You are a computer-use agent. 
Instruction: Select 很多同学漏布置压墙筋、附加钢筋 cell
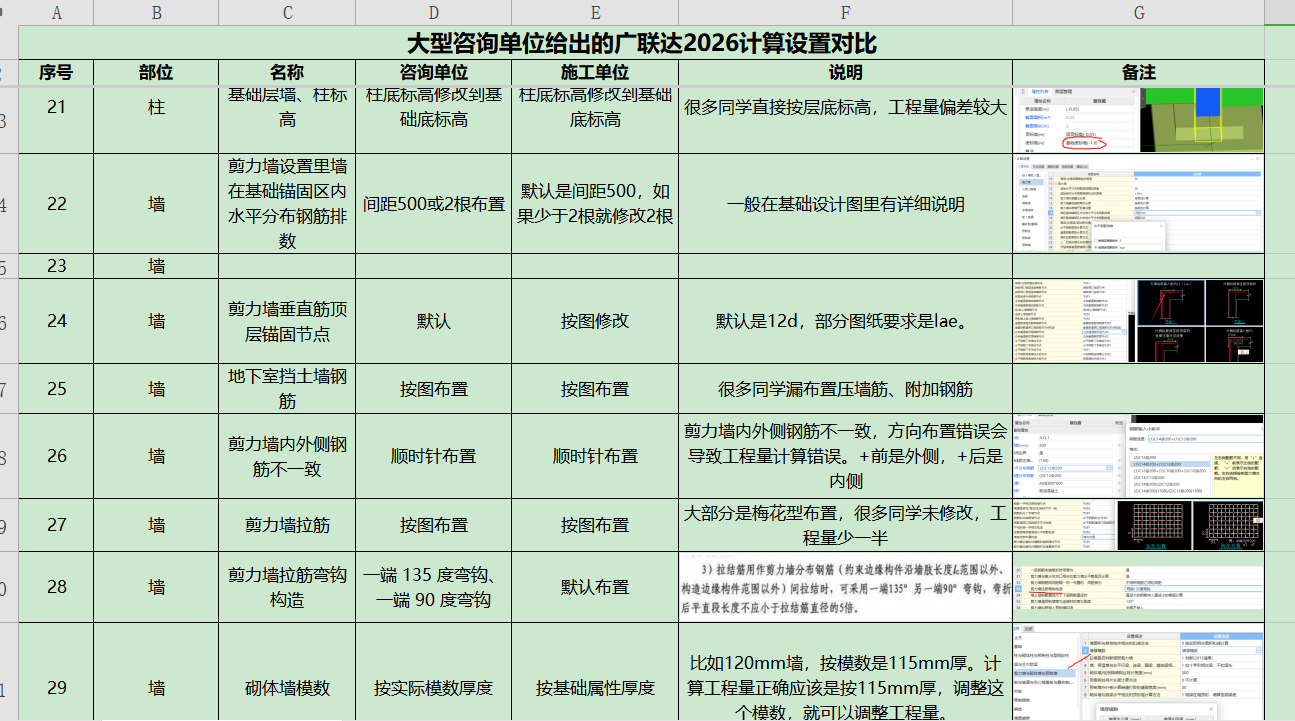pyautogui.click(x=845, y=389)
